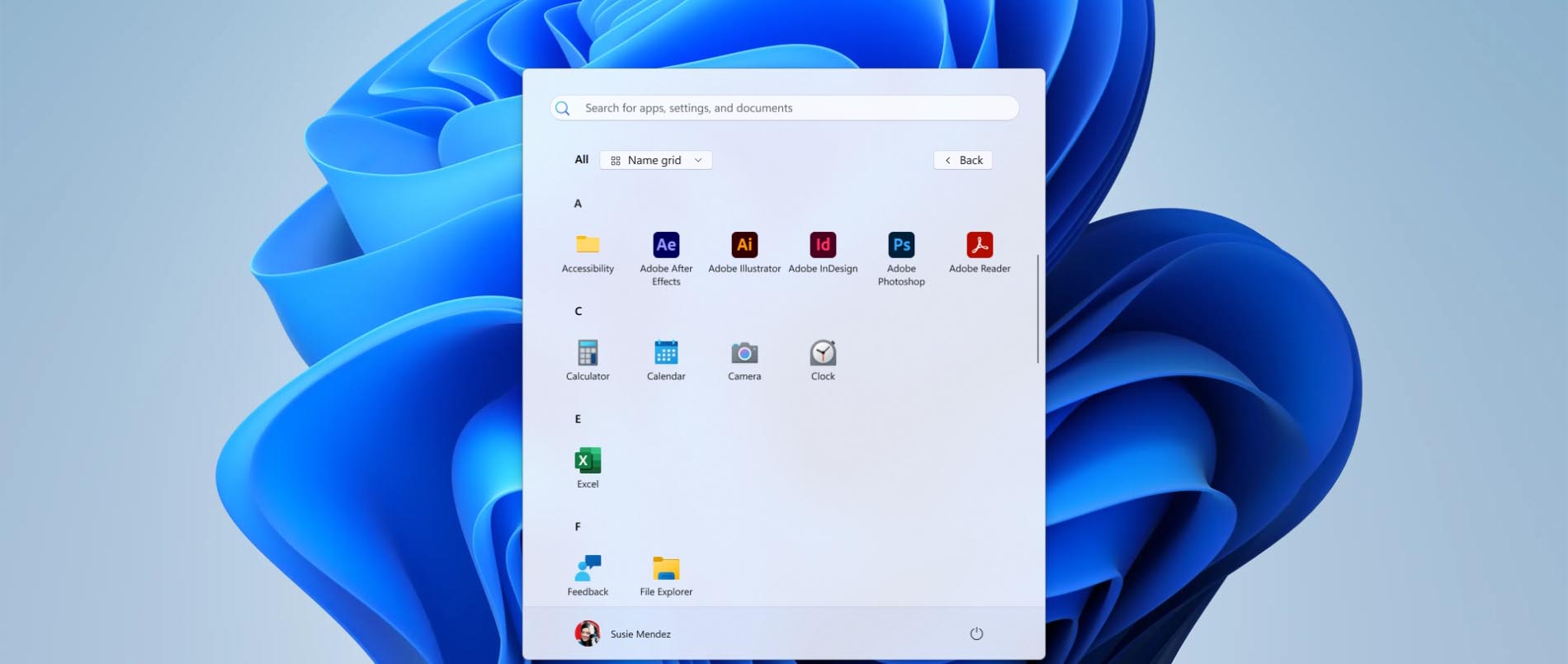This screenshot has height=664, width=1568.
Task: Click the app list scrollbar
Action: point(1037,308)
